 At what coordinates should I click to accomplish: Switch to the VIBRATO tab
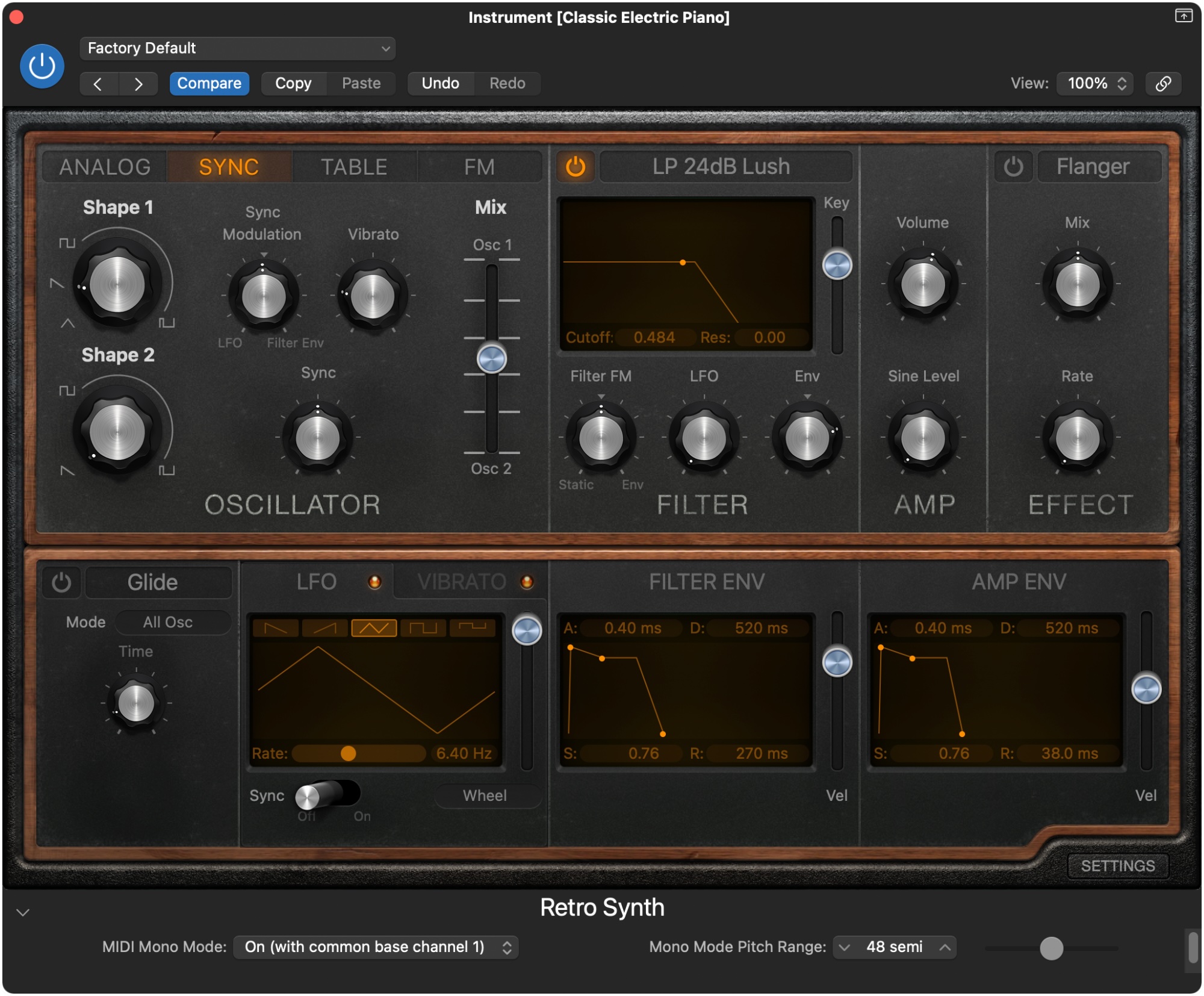point(471,582)
